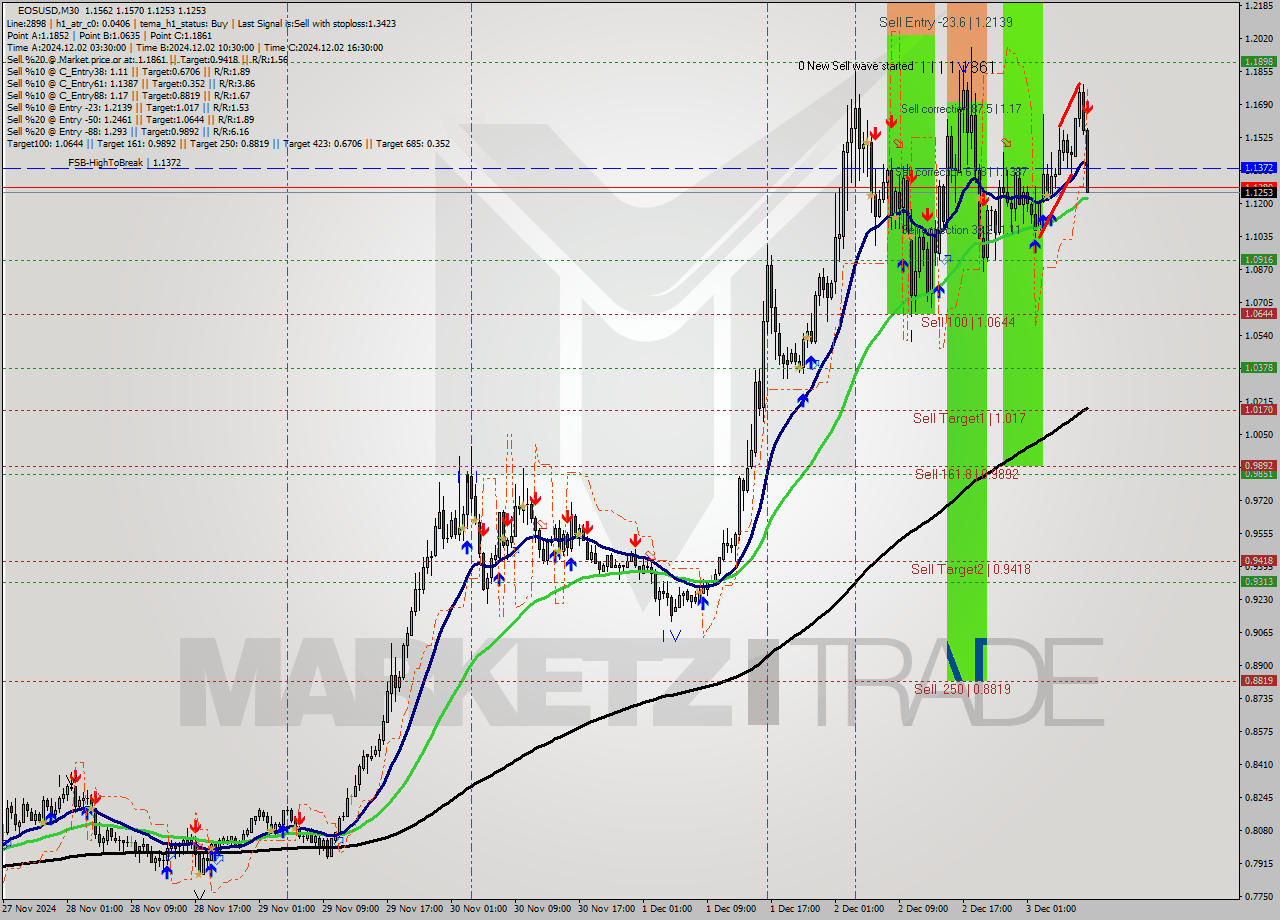Click the 1.2185 value on price axis

click(1258, 6)
